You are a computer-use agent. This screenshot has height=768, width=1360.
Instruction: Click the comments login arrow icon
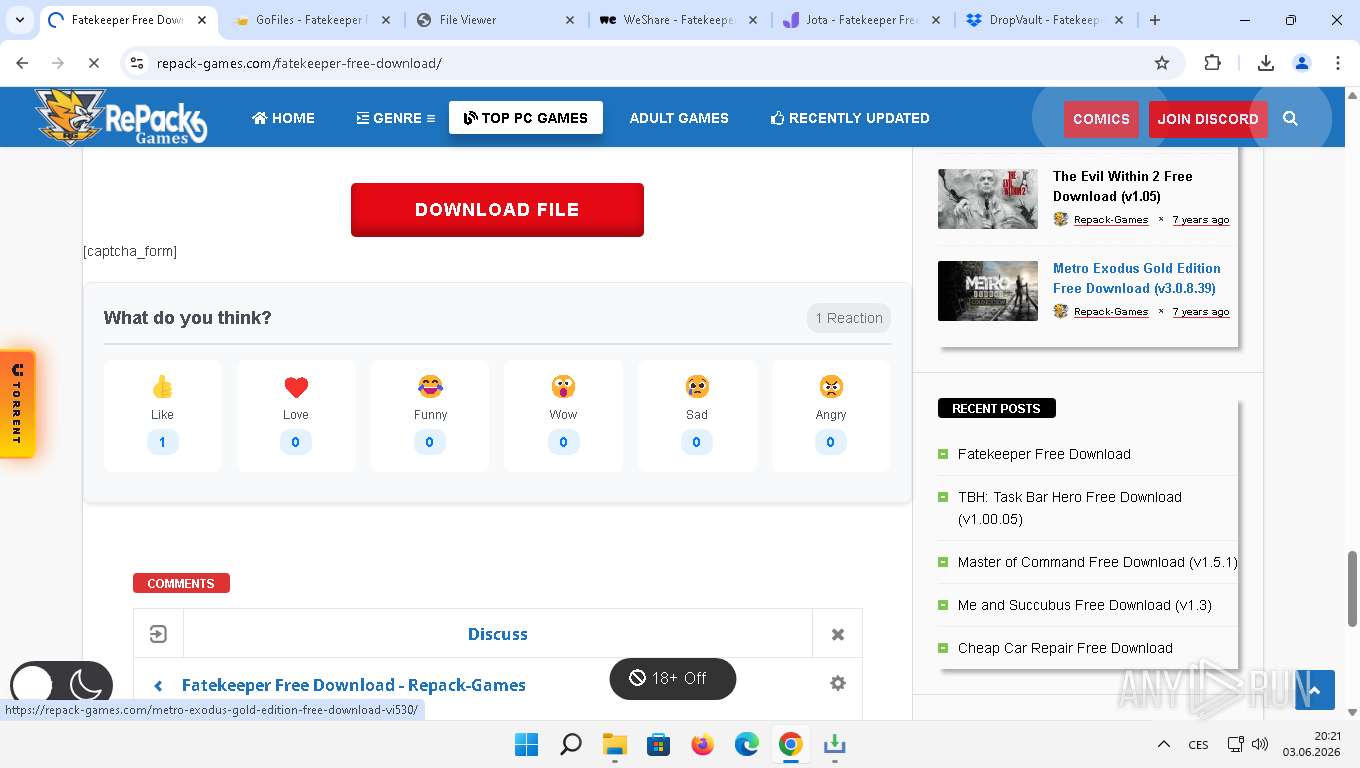158,634
